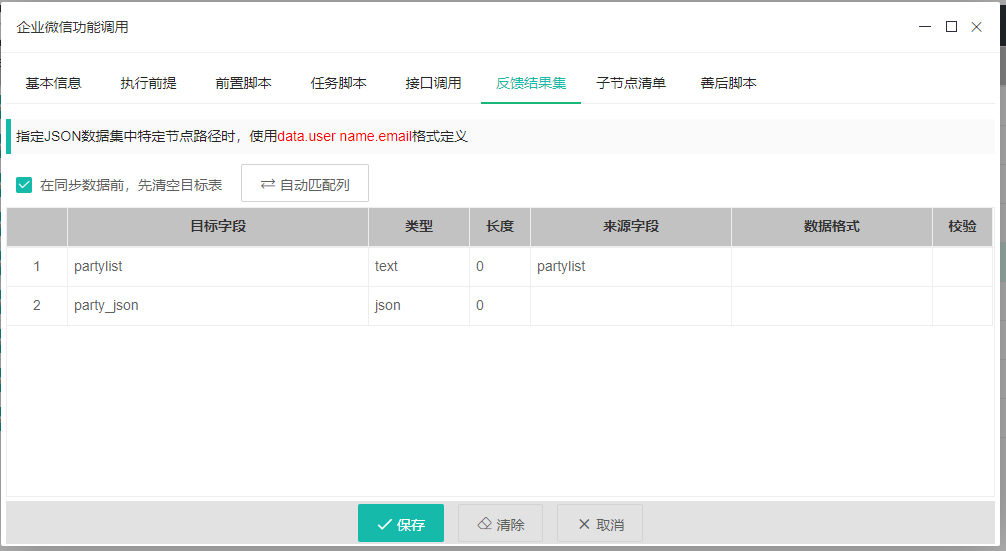
Task: Click the 类型 column header
Action: (x=419, y=226)
